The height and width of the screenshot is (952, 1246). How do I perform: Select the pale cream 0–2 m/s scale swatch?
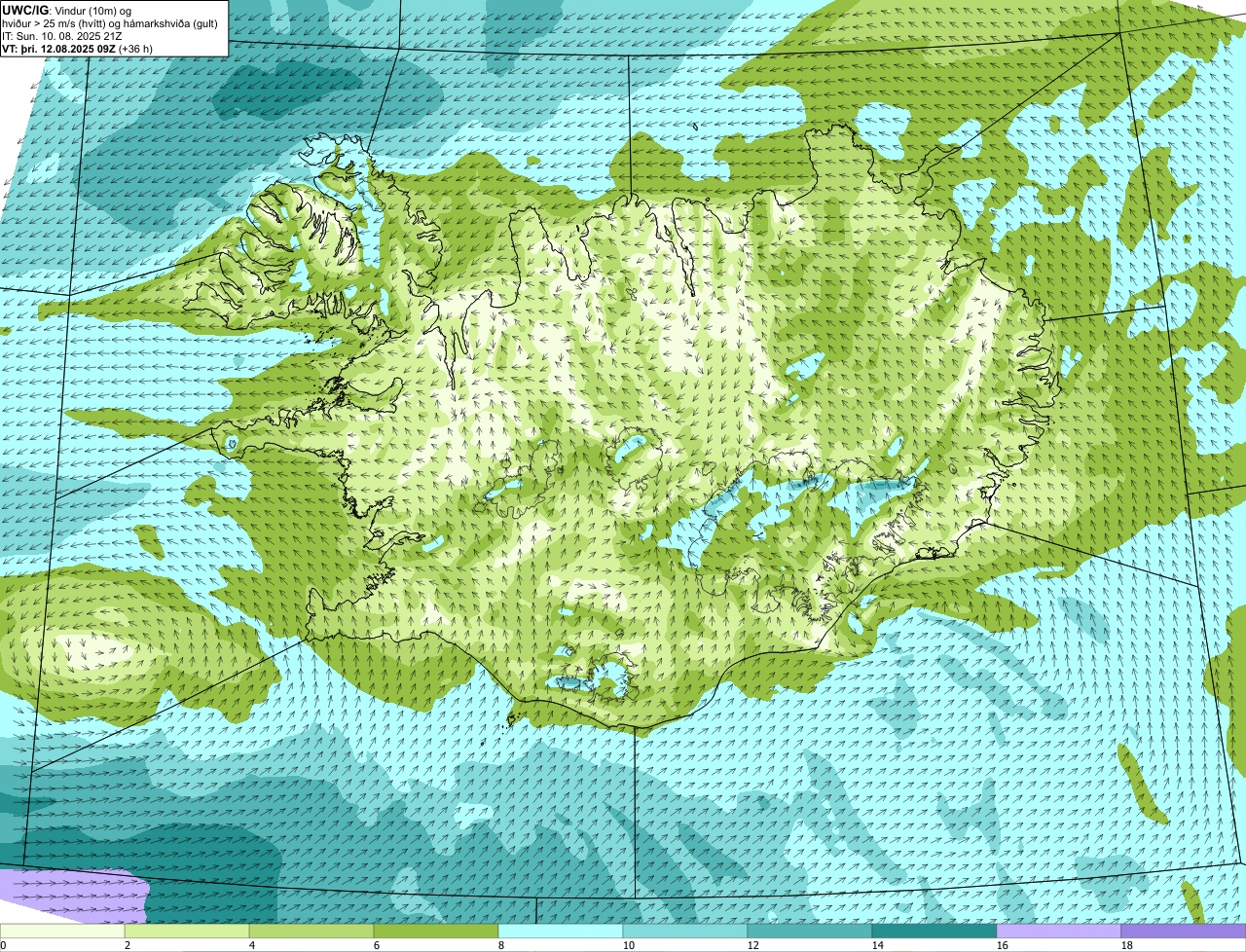pos(62,931)
